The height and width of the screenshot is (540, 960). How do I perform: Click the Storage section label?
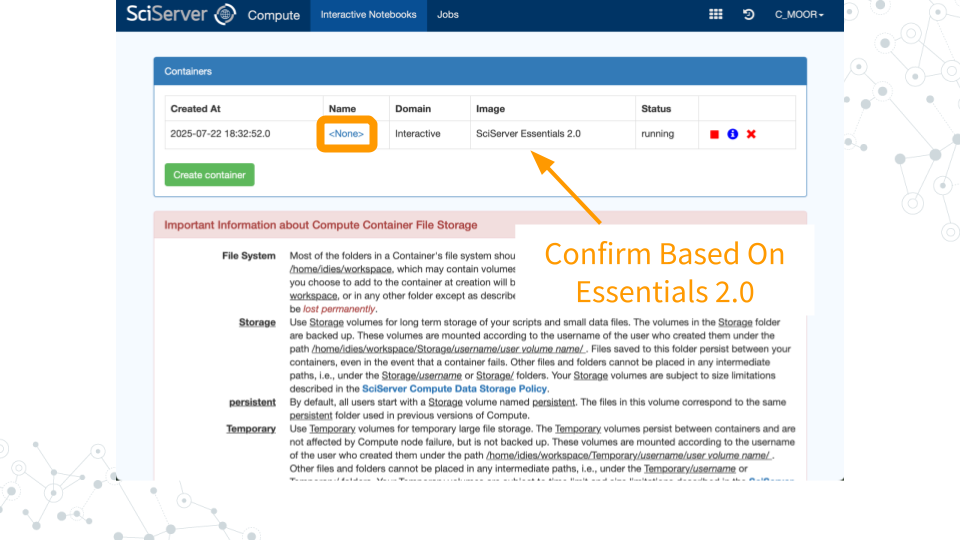(257, 323)
